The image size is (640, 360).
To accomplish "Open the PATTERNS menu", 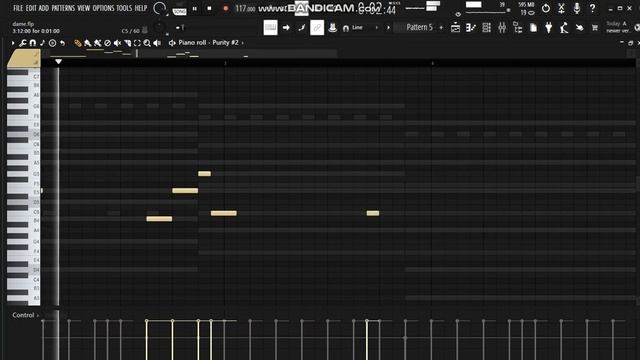I will pyautogui.click(x=63, y=8).
